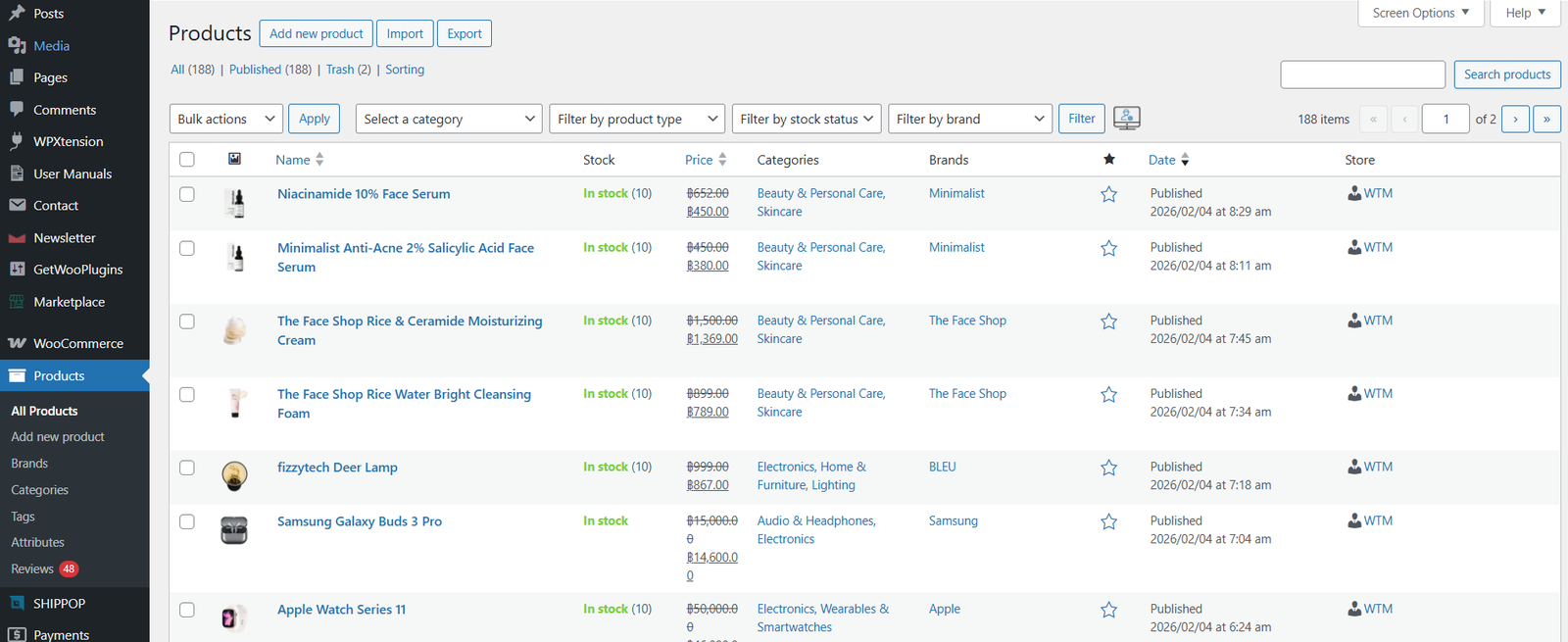Click the image column header icon
The height and width of the screenshot is (642, 1568).
[234, 159]
